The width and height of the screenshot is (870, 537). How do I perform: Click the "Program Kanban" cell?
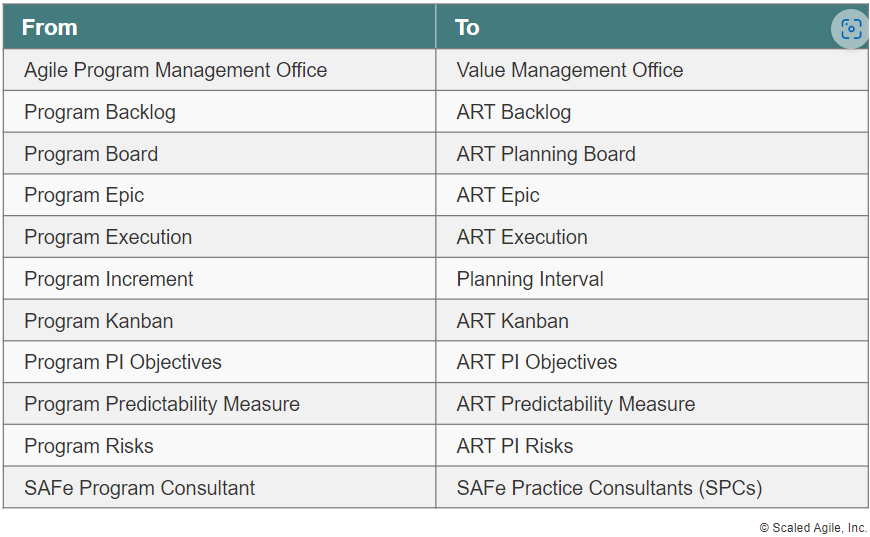98,321
